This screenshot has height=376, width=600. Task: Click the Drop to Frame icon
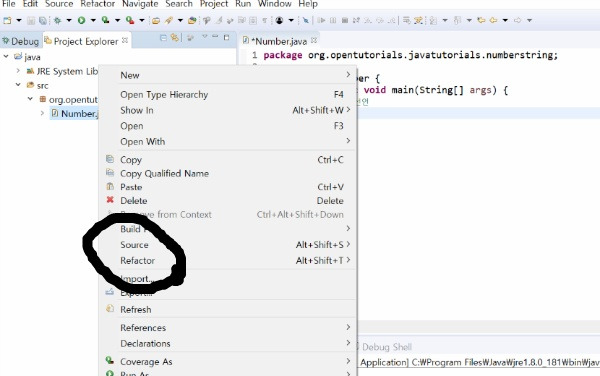tap(406, 20)
